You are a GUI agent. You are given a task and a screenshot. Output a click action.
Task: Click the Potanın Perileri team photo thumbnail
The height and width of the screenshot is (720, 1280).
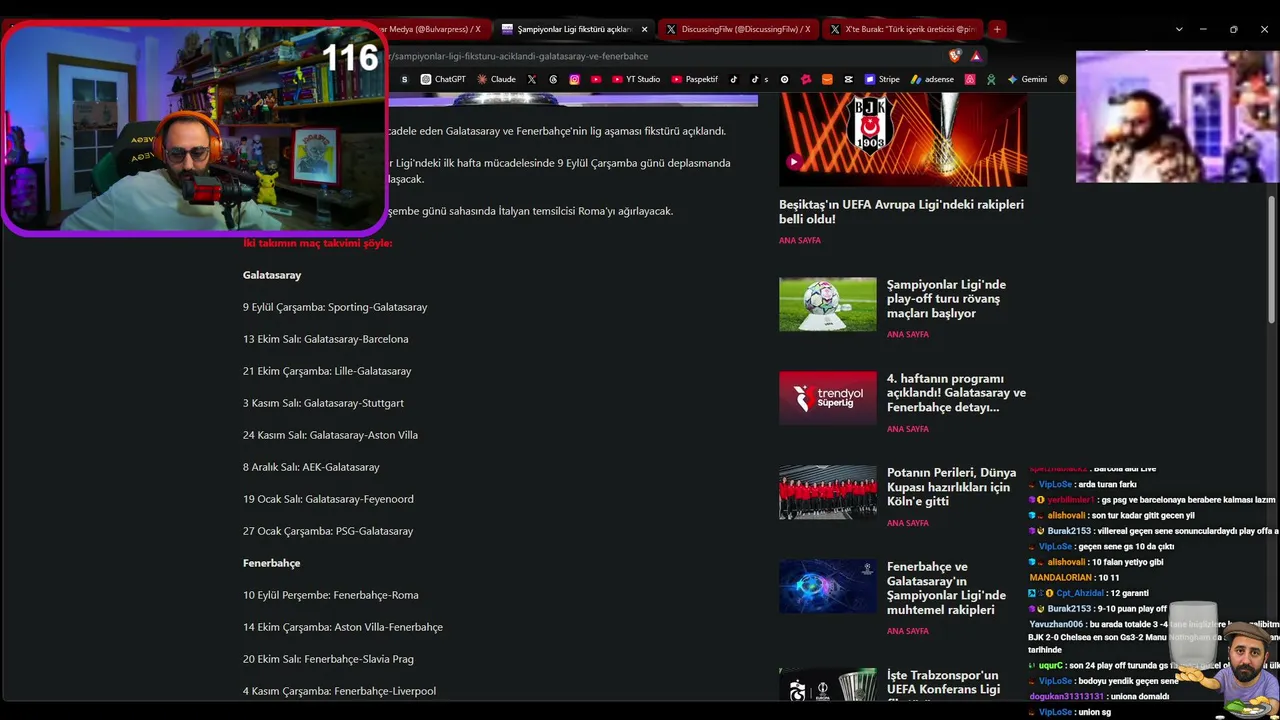click(828, 492)
